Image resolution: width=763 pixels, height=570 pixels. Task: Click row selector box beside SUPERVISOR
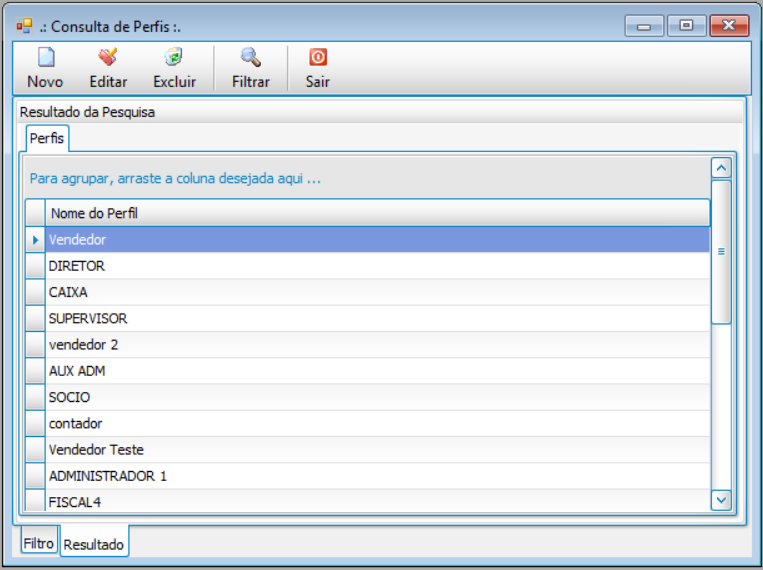[35, 318]
